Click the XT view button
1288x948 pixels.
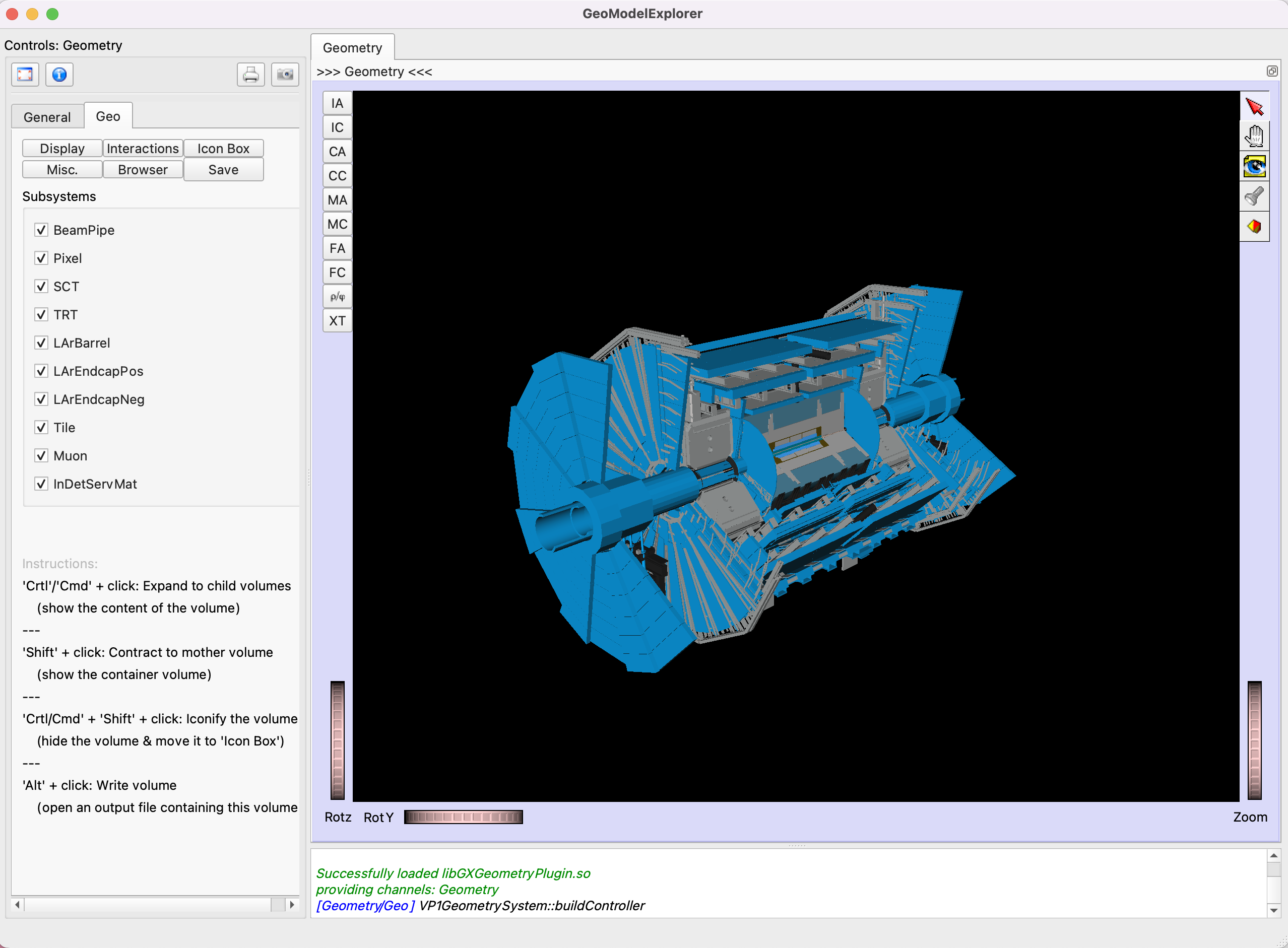338,321
